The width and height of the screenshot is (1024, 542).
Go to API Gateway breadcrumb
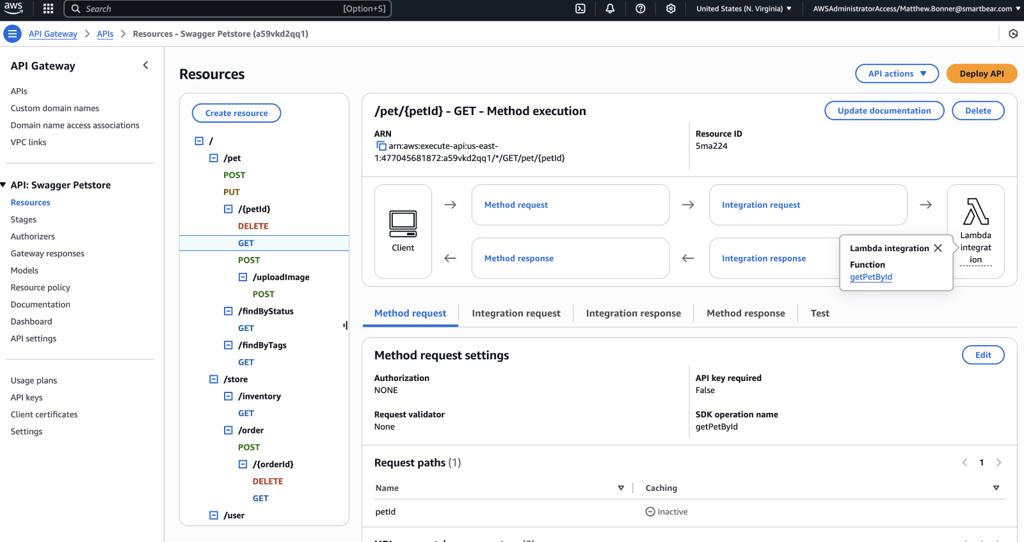(x=53, y=34)
